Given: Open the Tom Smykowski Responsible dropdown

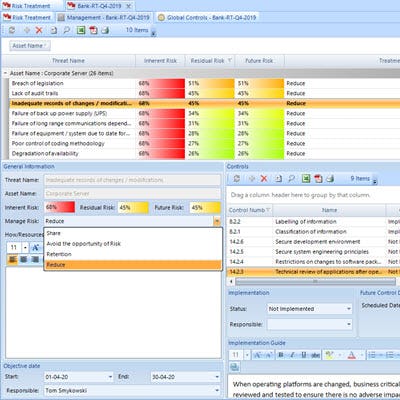Looking at the screenshot, I should [x=217, y=390].
